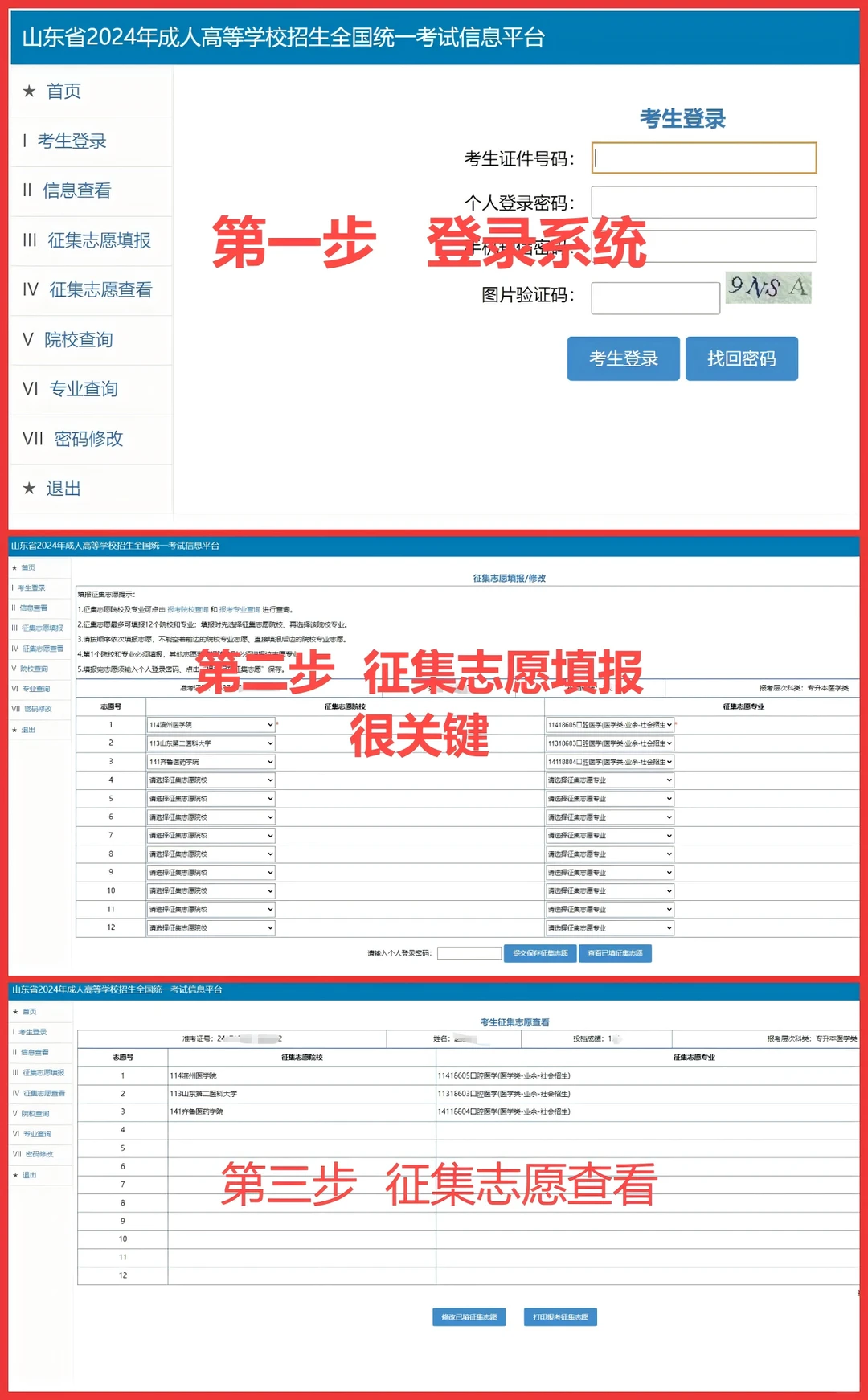Expand the 141齐鲁医药学院 school dropdown
This screenshot has width=868, height=1400.
[211, 762]
